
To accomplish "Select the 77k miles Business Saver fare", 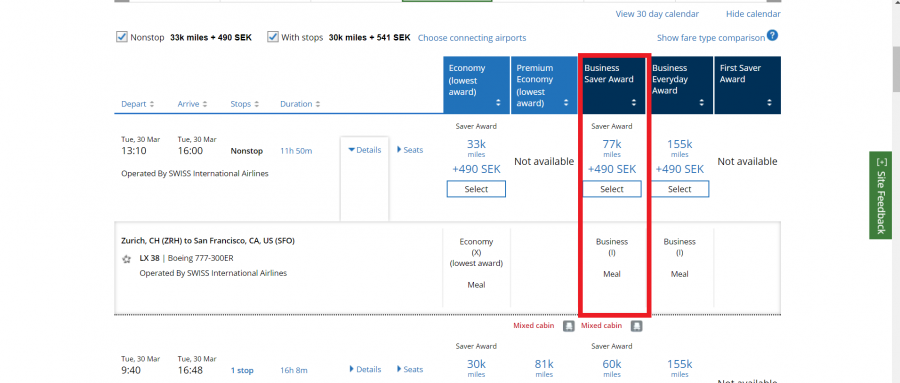I will pos(612,189).
